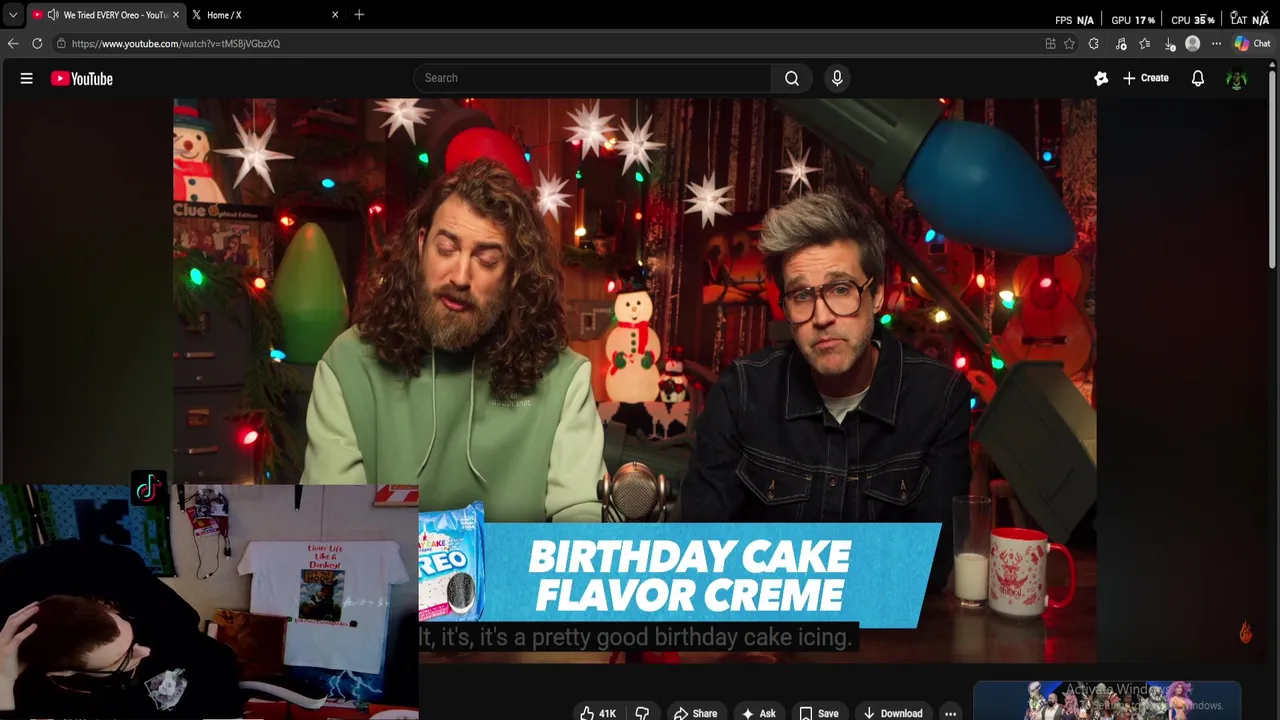Add this page to favorites with the star
This screenshot has width=1280, height=720.
tap(1069, 43)
